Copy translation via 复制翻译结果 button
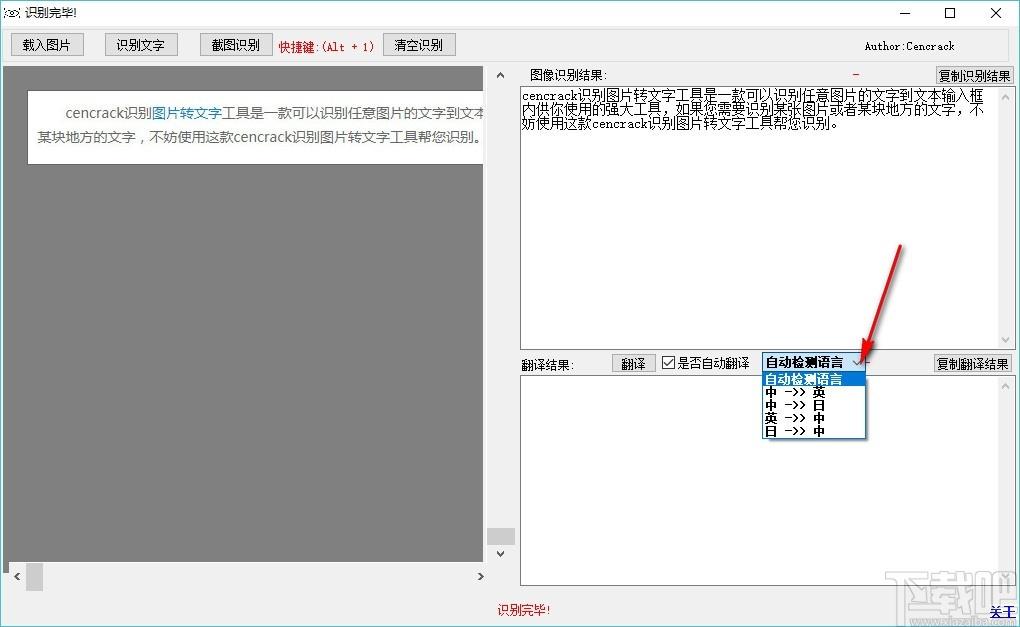This screenshot has width=1020, height=627. (973, 364)
